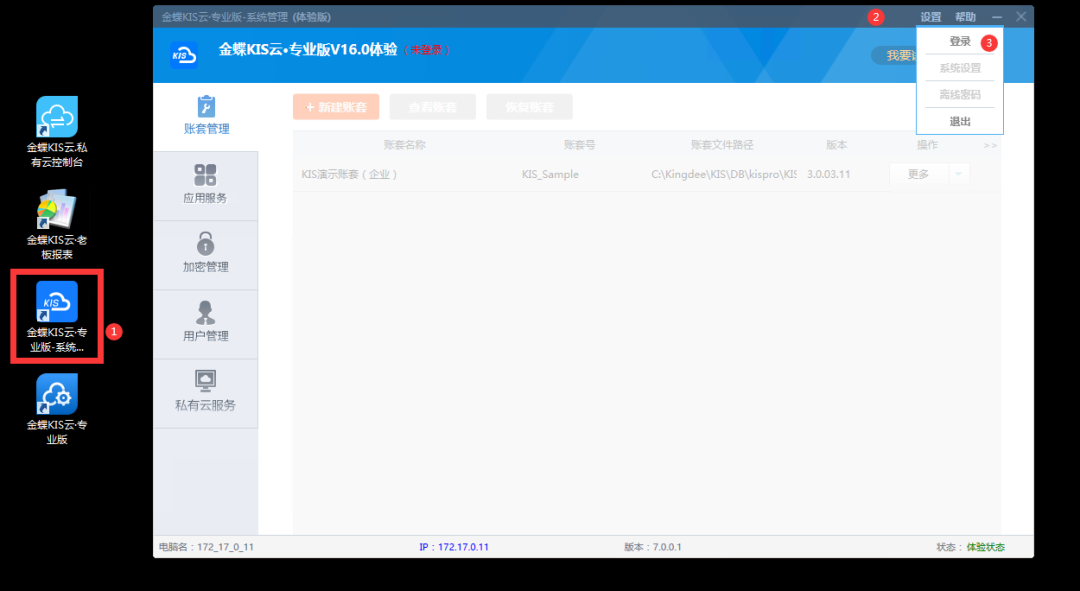Click the 未登录 label in header

click(427, 50)
